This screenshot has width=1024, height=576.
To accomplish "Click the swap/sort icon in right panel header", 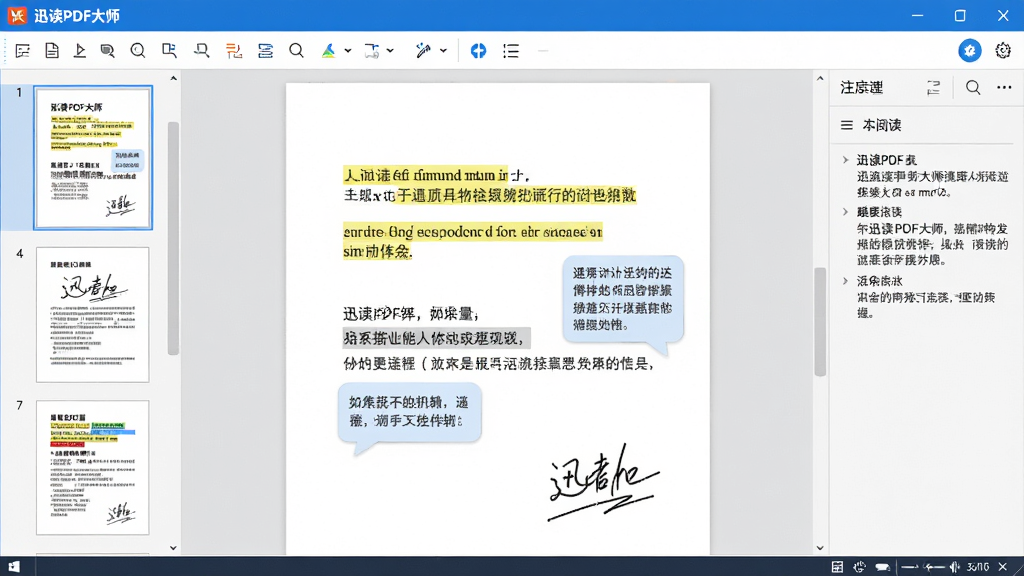I will point(934,88).
